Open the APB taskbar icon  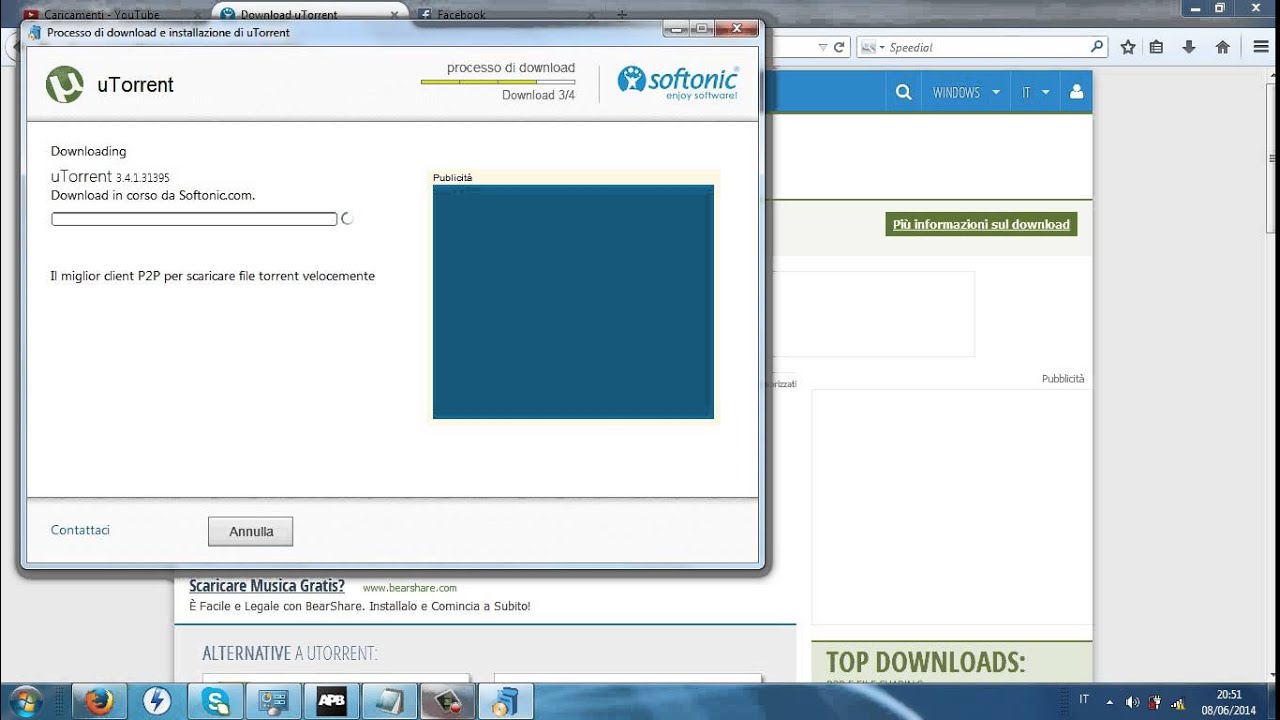coord(331,701)
